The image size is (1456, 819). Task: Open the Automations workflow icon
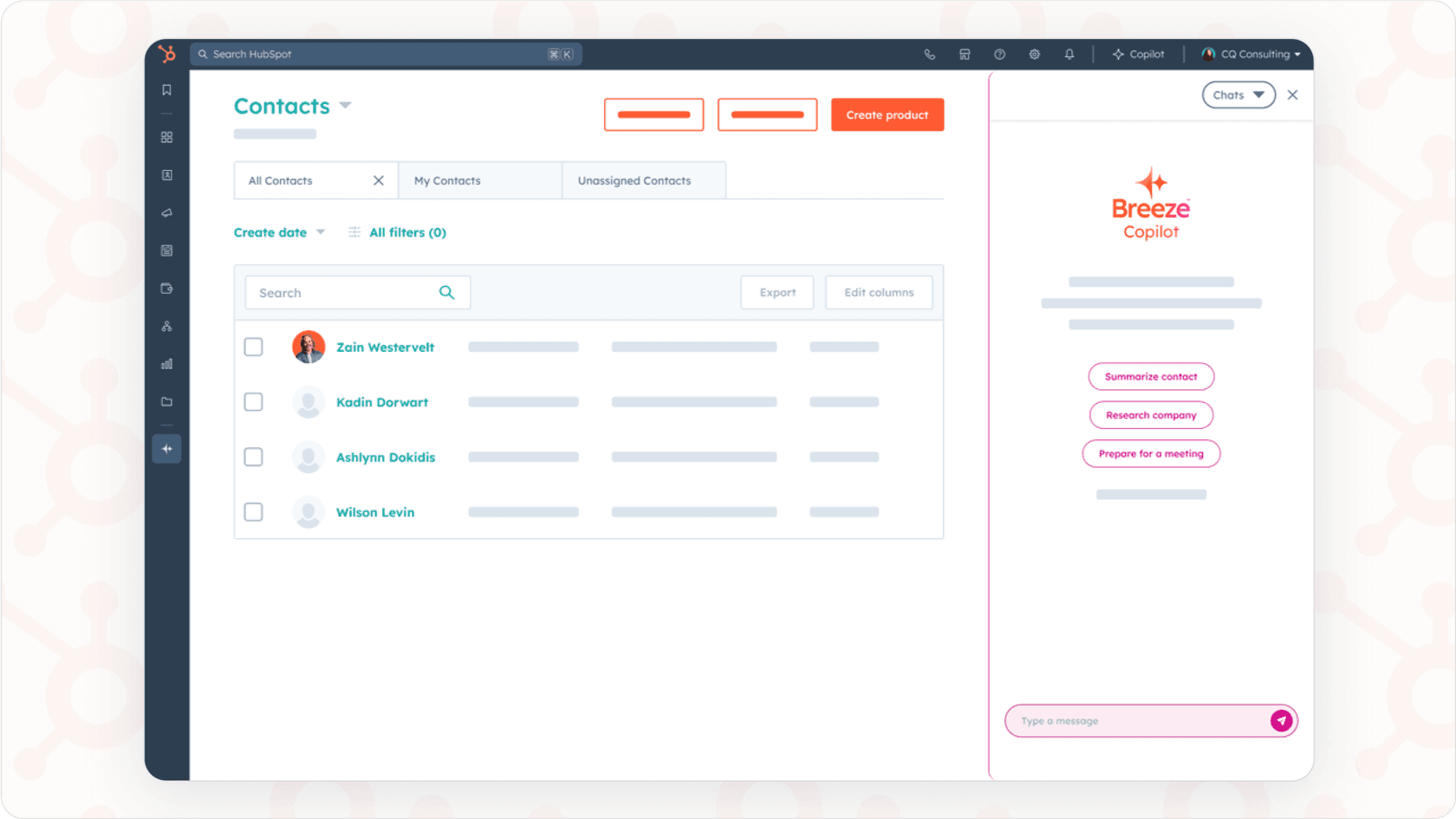(x=166, y=327)
